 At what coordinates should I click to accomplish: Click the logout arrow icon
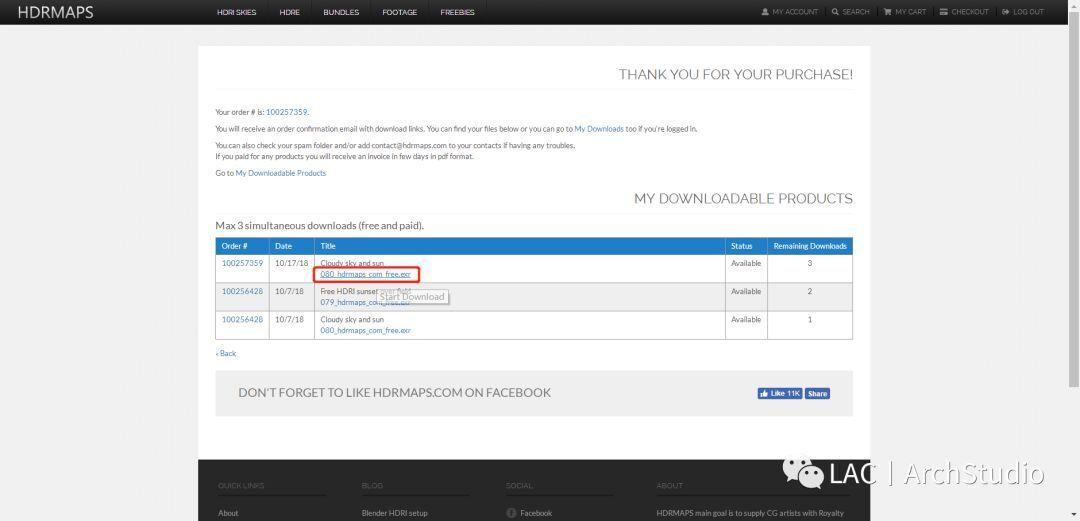click(1006, 12)
